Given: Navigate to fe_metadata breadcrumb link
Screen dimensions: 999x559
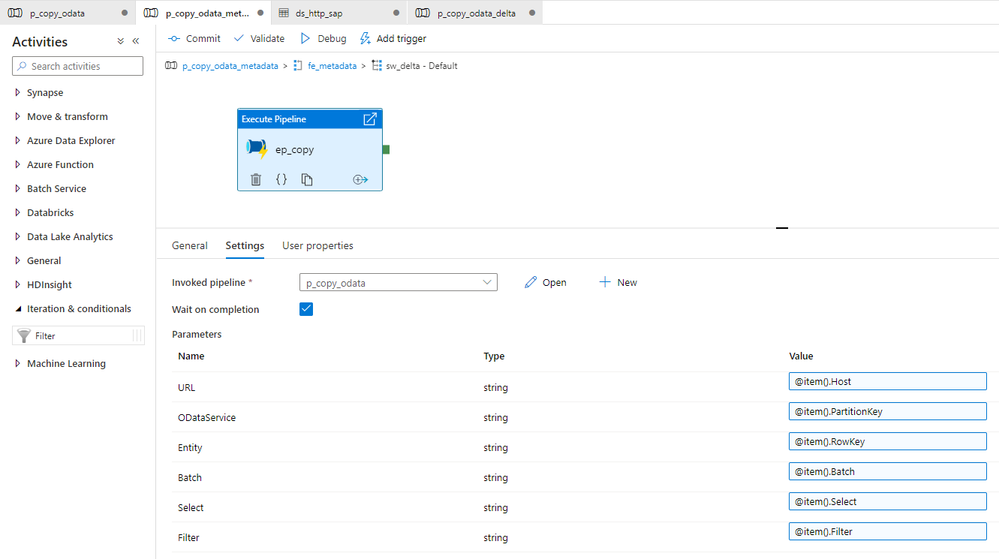Looking at the screenshot, I should pos(332,66).
